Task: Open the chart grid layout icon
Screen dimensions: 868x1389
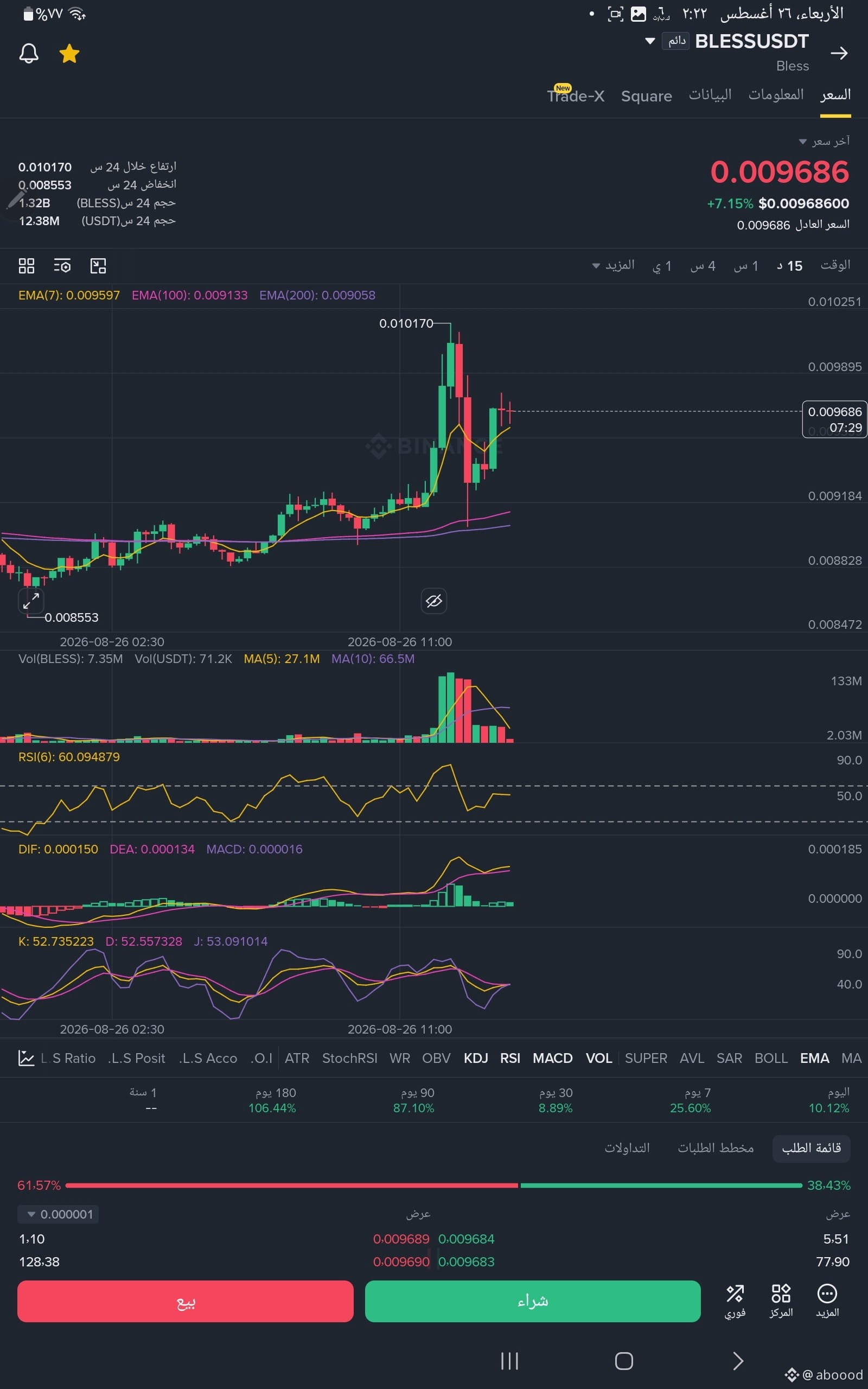Action: click(27, 266)
